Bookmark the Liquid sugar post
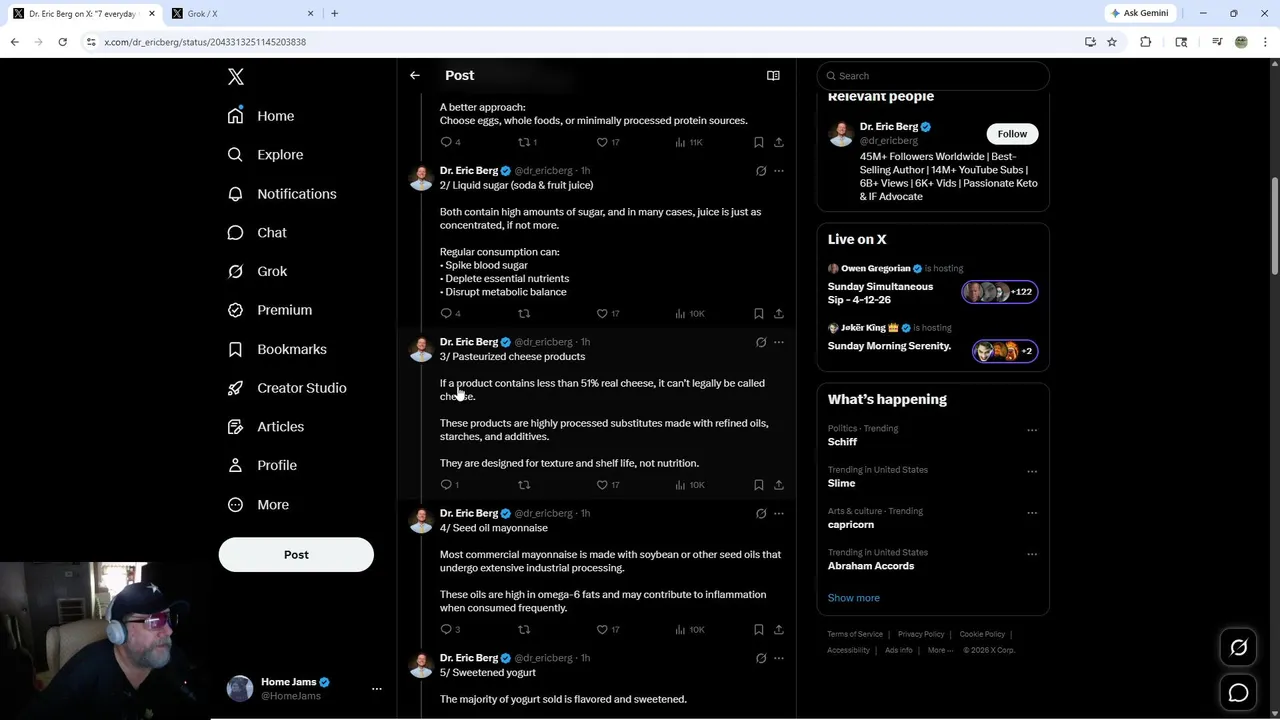 [x=759, y=314]
